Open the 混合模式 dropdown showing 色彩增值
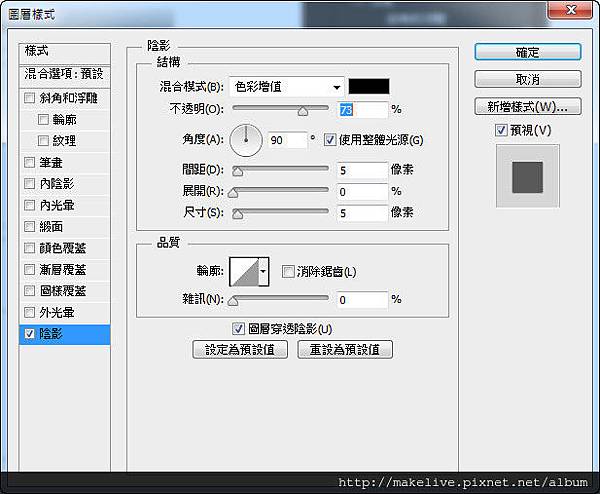Viewport: 600px width, 494px height. (x=287, y=87)
